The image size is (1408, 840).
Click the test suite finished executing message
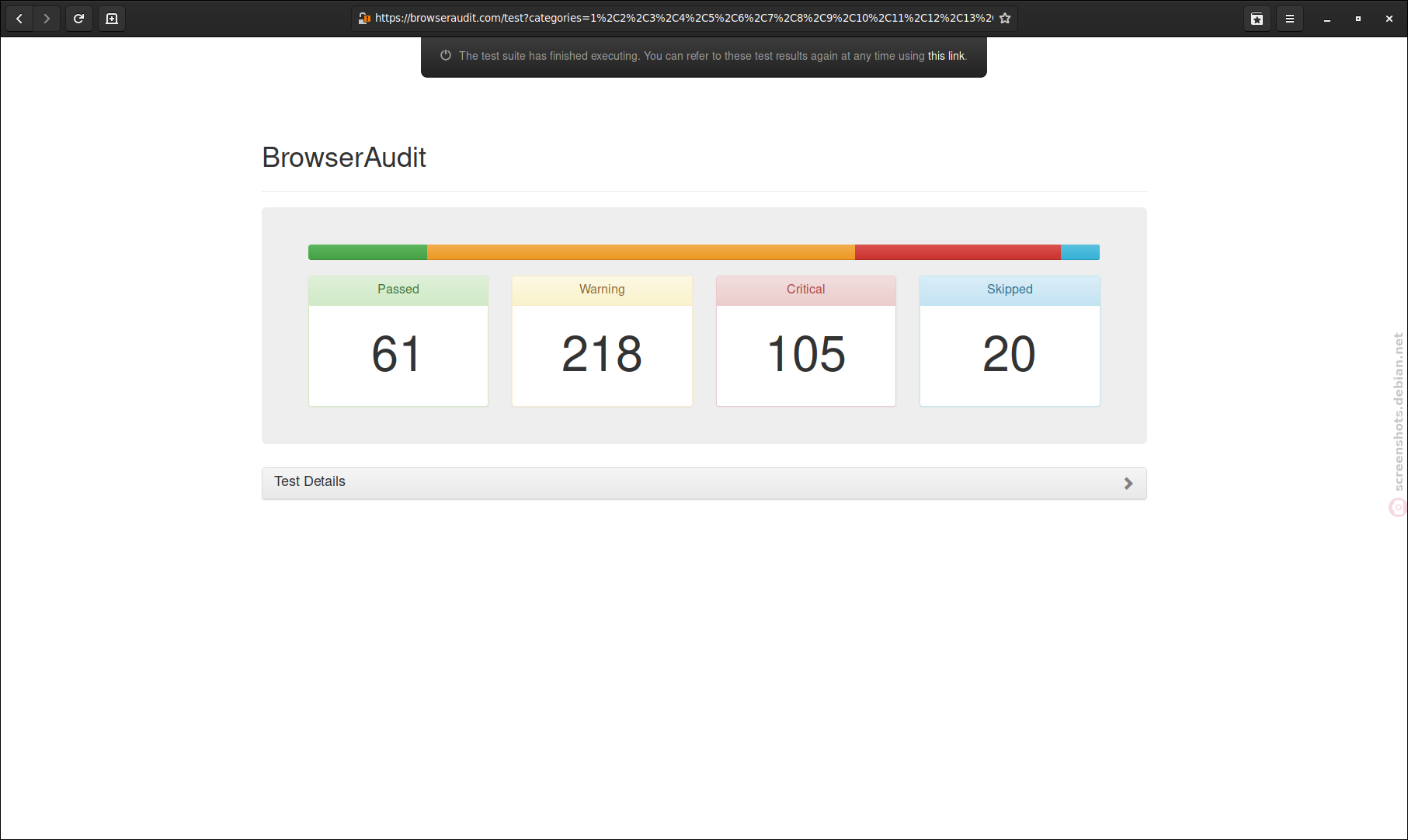[713, 56]
